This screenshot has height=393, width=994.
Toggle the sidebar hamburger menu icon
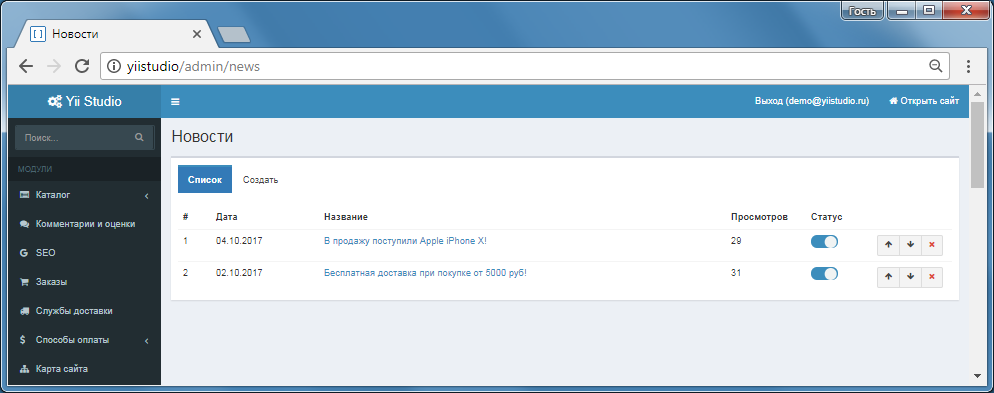pyautogui.click(x=175, y=101)
